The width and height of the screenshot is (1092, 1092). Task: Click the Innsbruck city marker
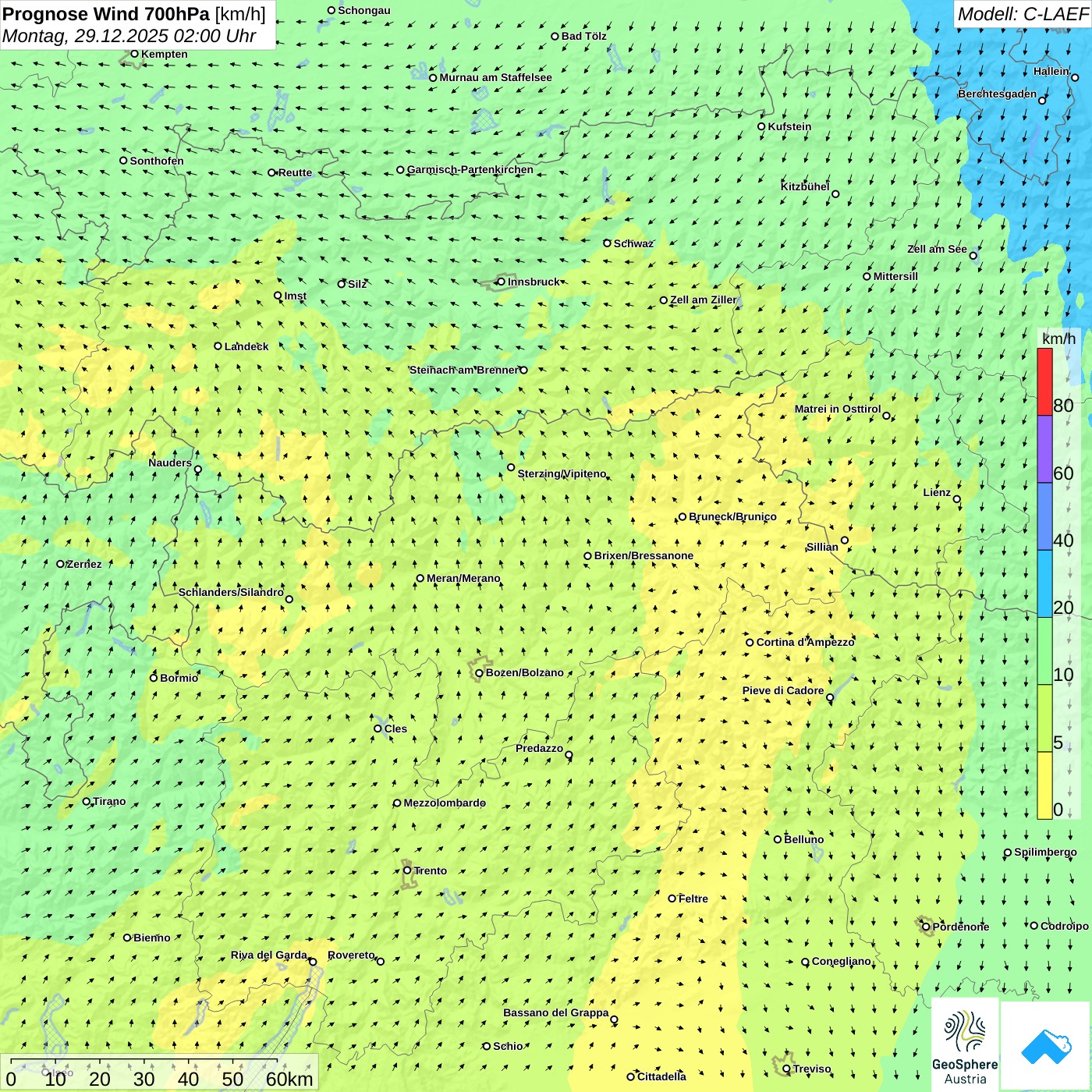(x=501, y=282)
